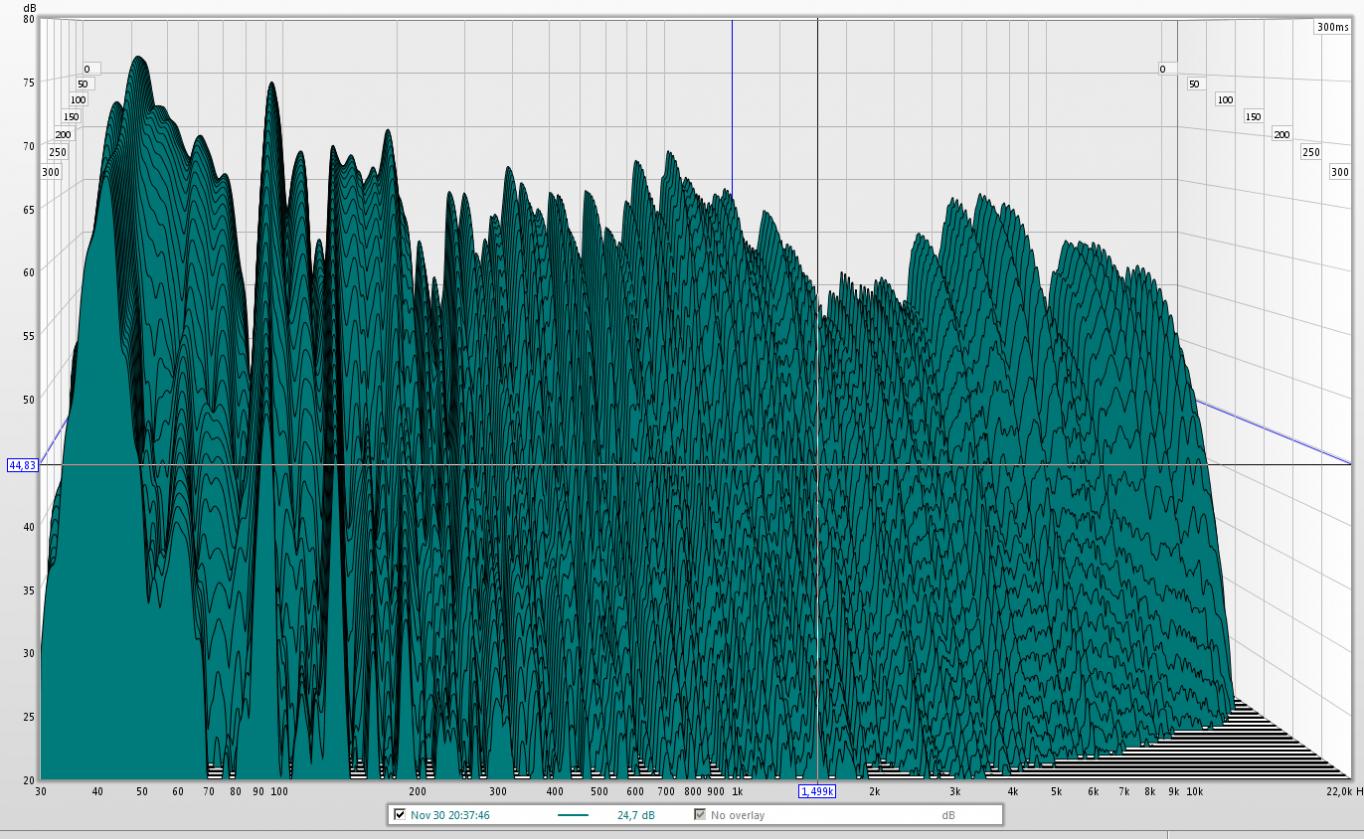Click the teal trace line color sample
The height and width of the screenshot is (839, 1364).
pos(572,815)
